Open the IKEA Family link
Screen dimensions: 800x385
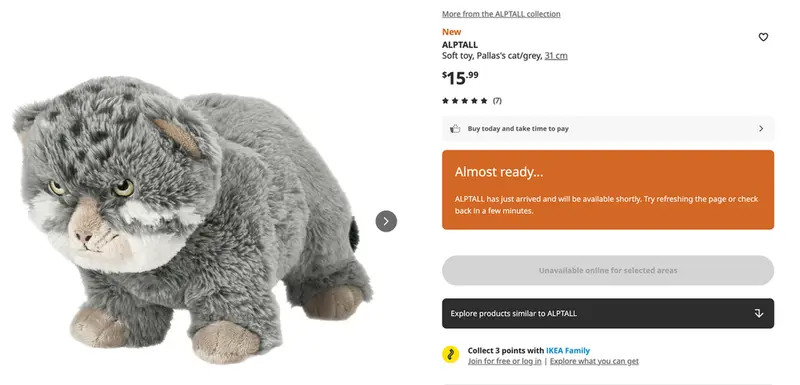coord(568,350)
